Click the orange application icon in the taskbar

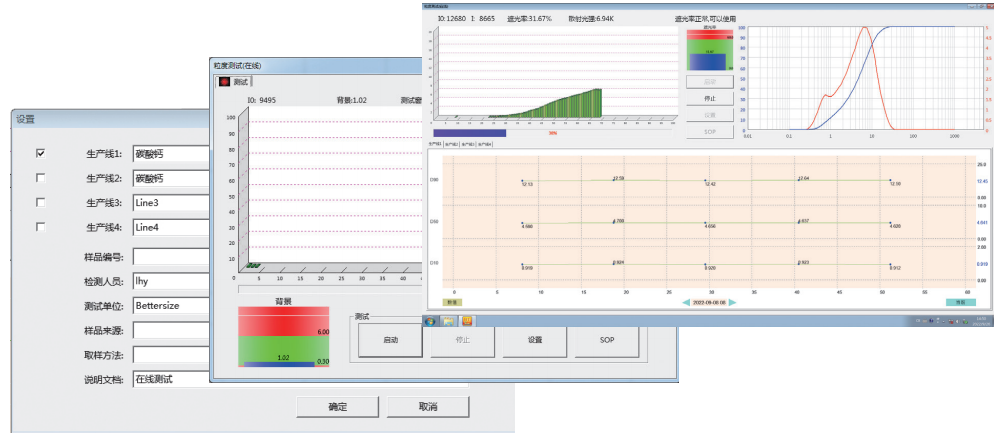pyautogui.click(x=467, y=321)
